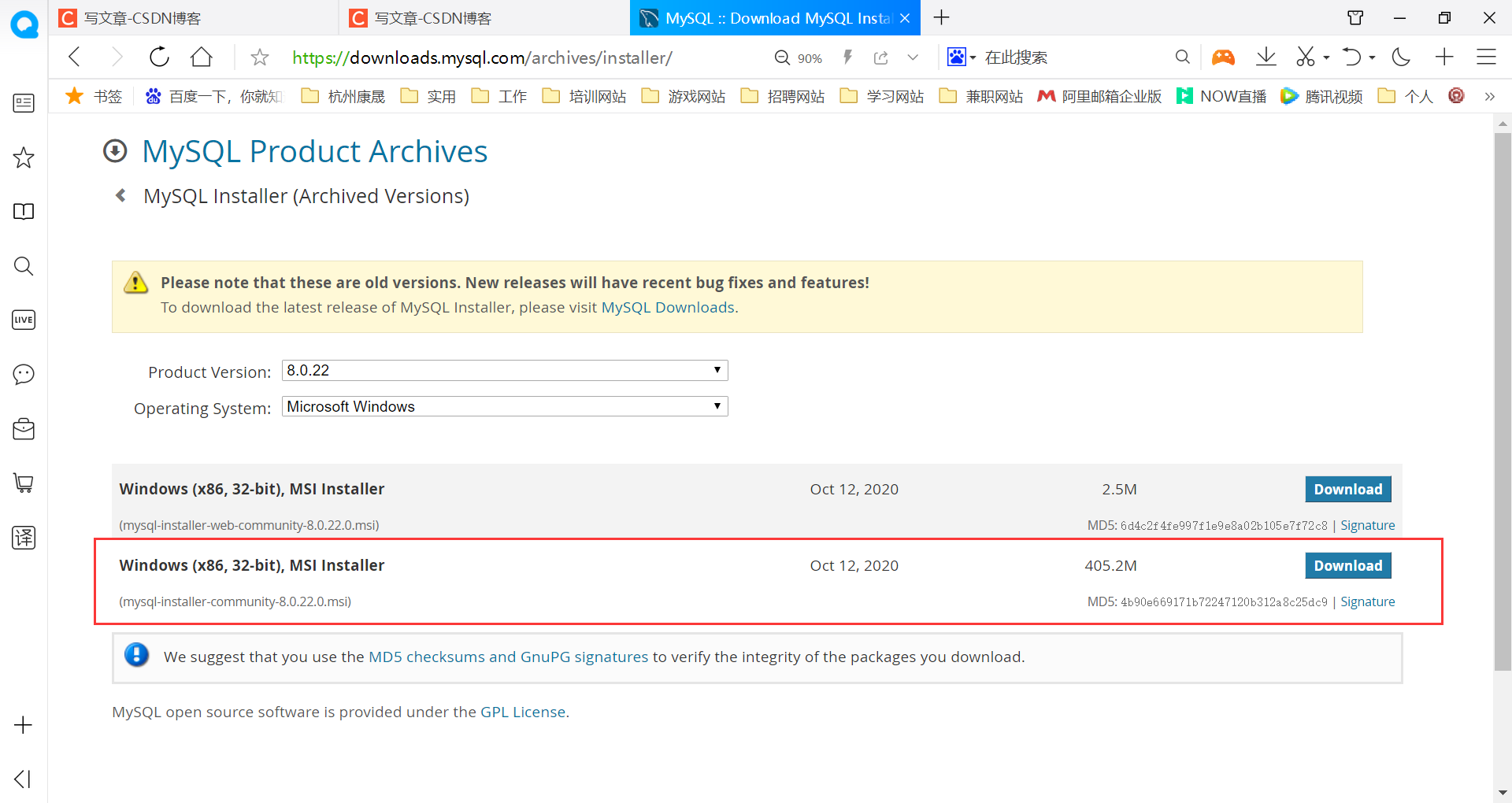Screen dimensions: 1512x803
Task: Open Signature link for the web-community installer
Action: [1368, 525]
